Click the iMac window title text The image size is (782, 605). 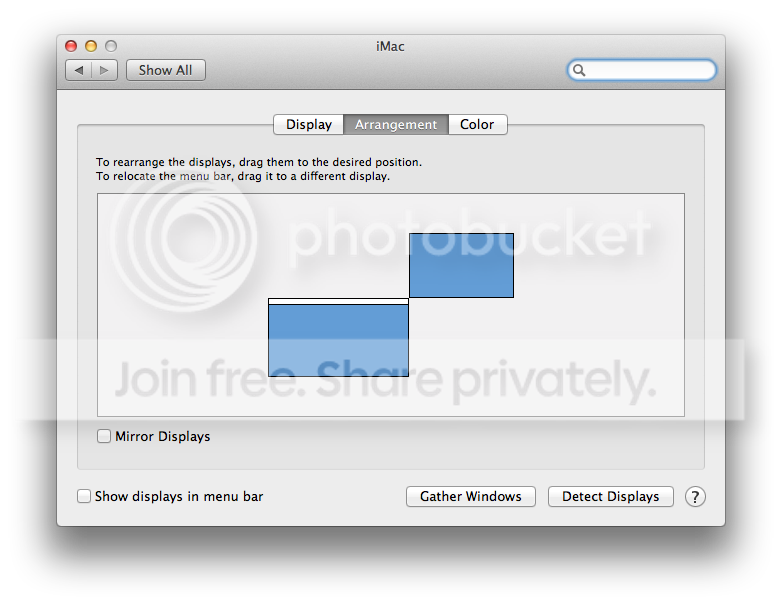tap(390, 46)
